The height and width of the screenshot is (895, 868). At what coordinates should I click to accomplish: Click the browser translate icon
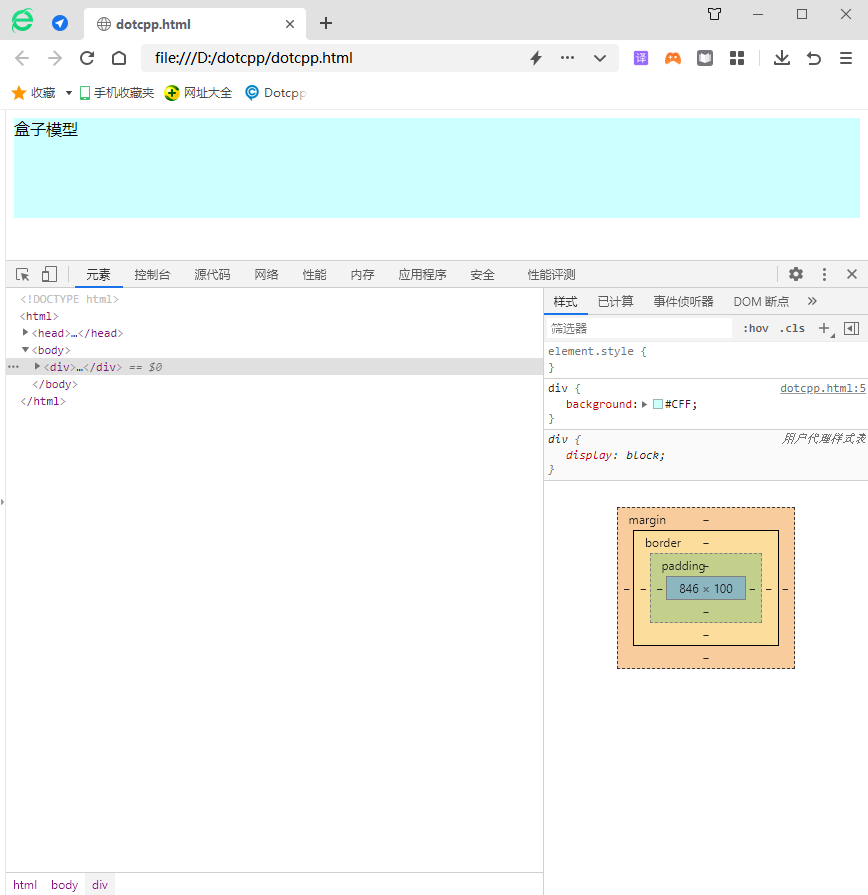tap(640, 58)
